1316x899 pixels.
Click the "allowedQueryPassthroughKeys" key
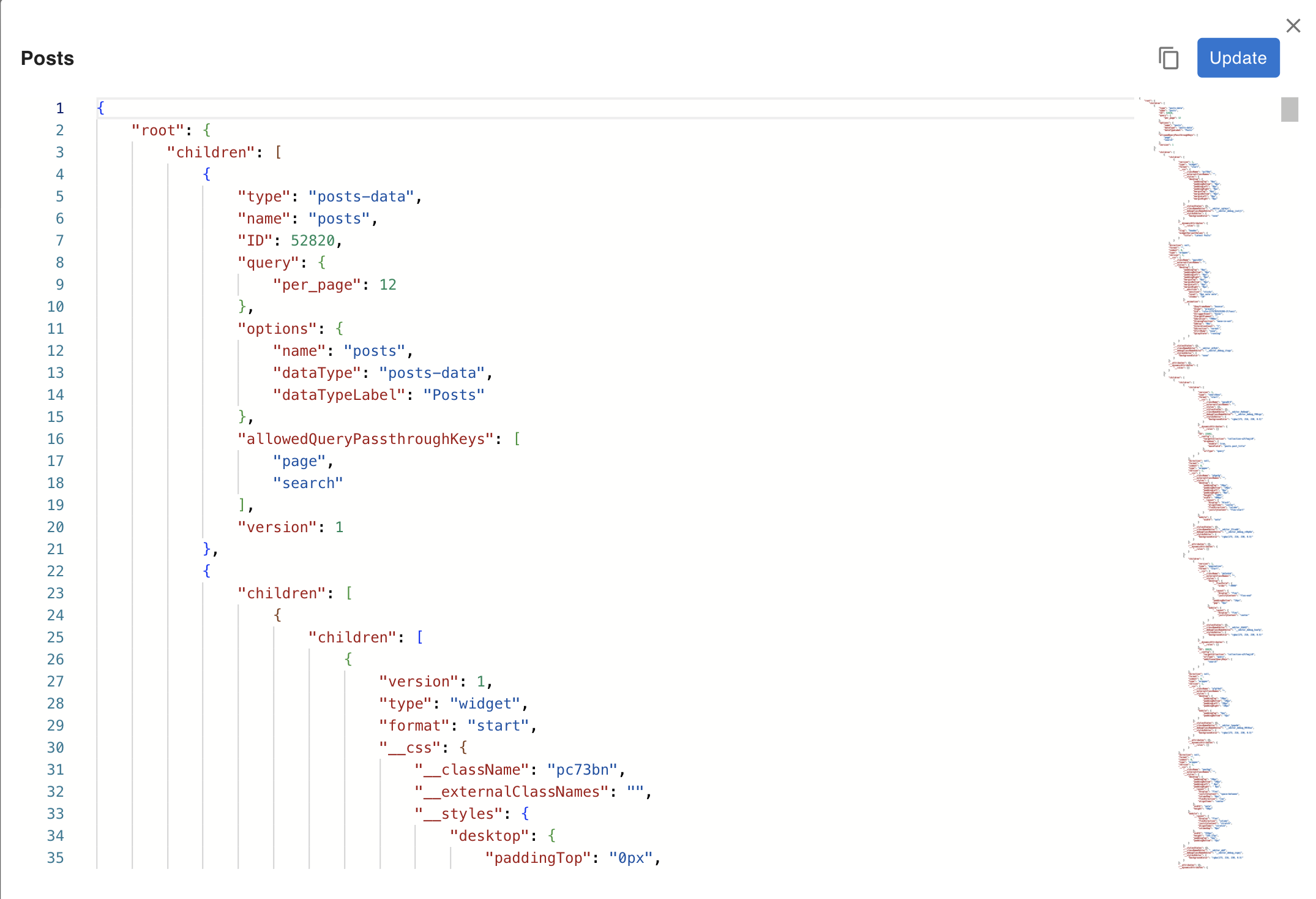365,439
